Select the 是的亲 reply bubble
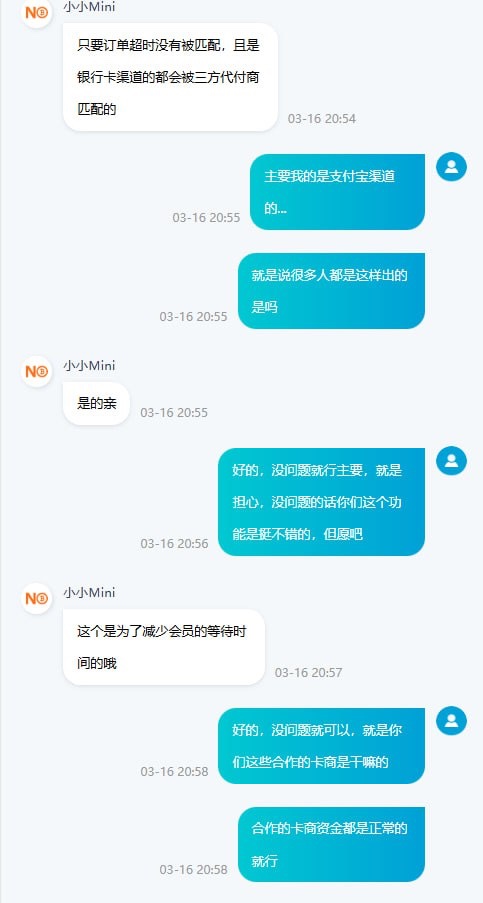The width and height of the screenshot is (483, 903). point(97,403)
